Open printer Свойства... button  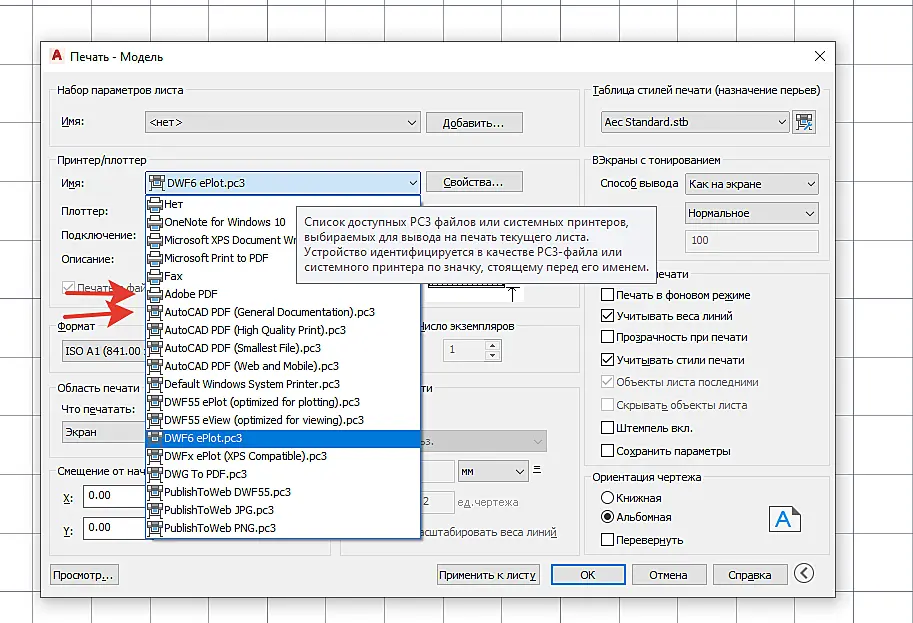tap(474, 182)
